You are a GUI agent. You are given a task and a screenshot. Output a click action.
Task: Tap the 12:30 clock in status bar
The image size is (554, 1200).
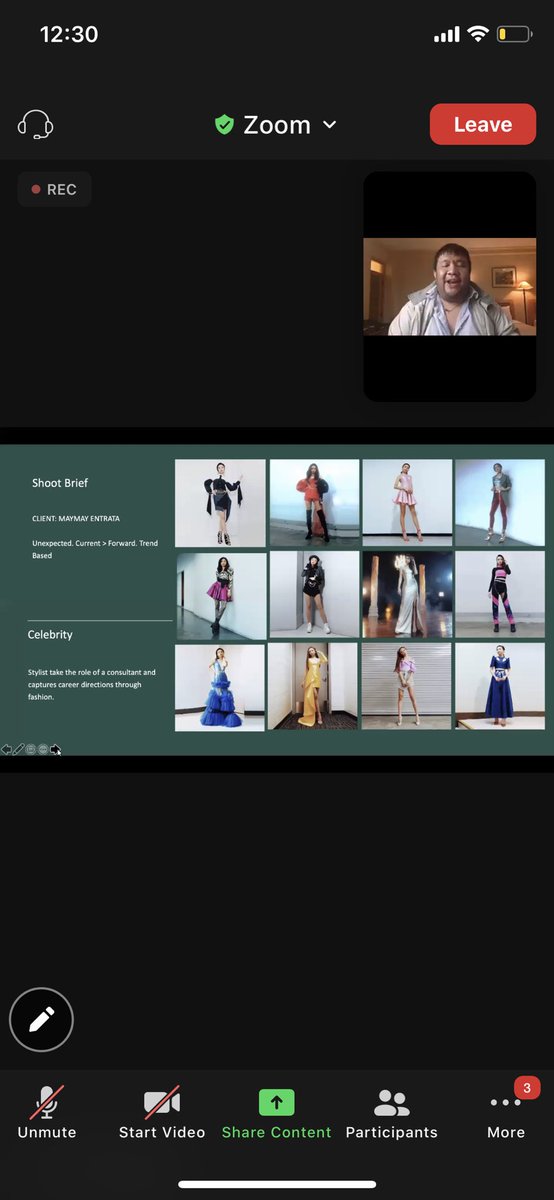tap(69, 34)
